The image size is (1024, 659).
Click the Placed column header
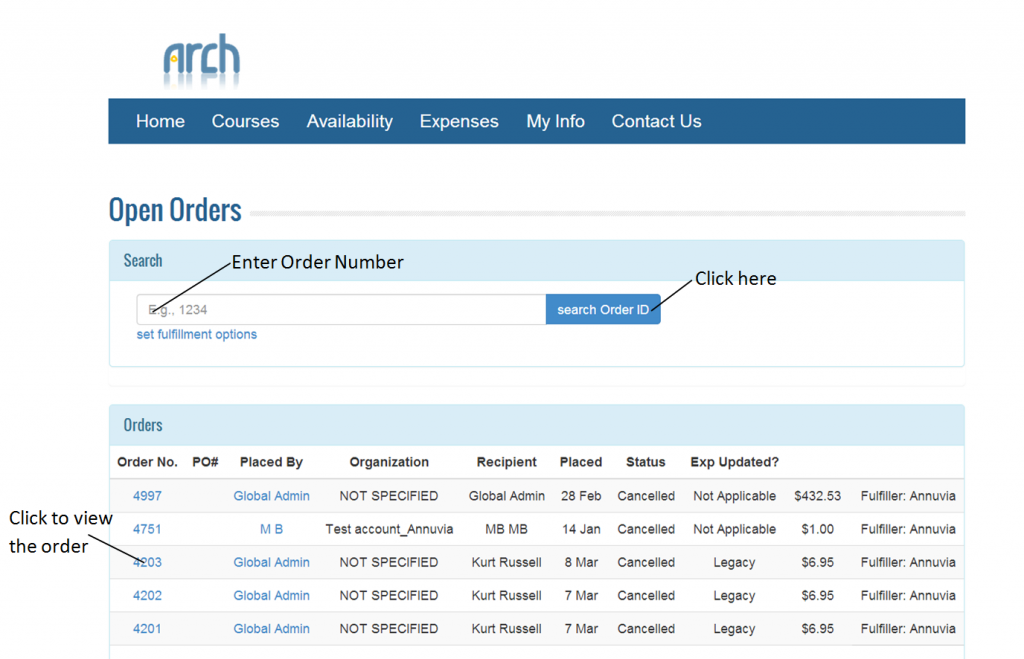[x=581, y=462]
